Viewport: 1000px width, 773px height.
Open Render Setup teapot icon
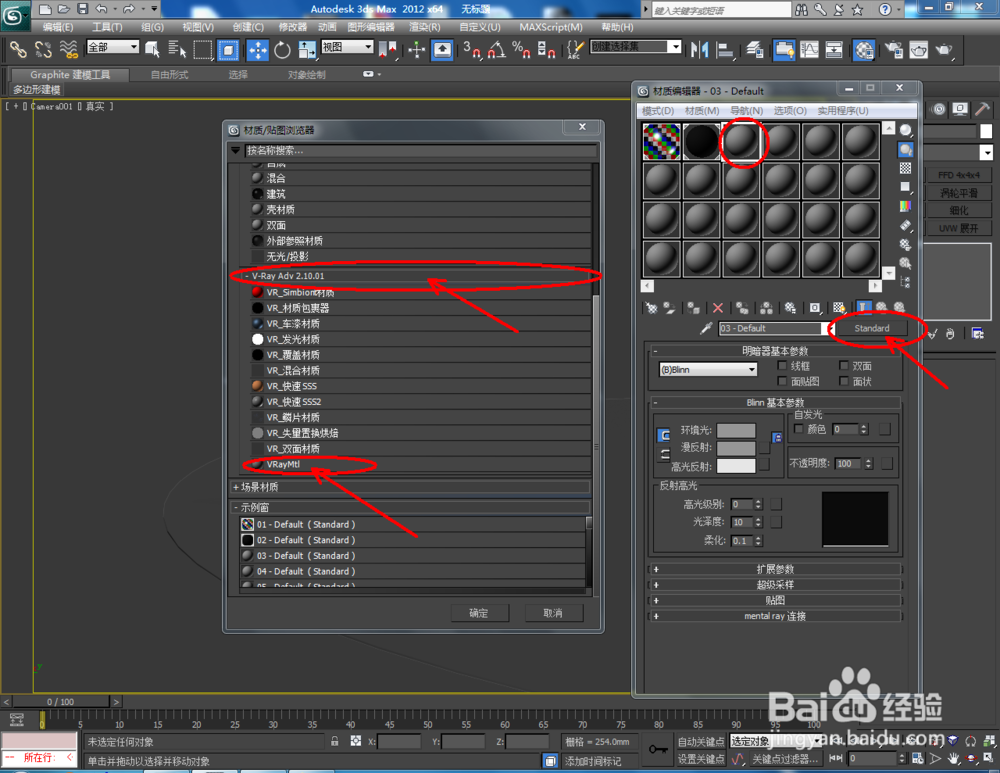click(893, 50)
